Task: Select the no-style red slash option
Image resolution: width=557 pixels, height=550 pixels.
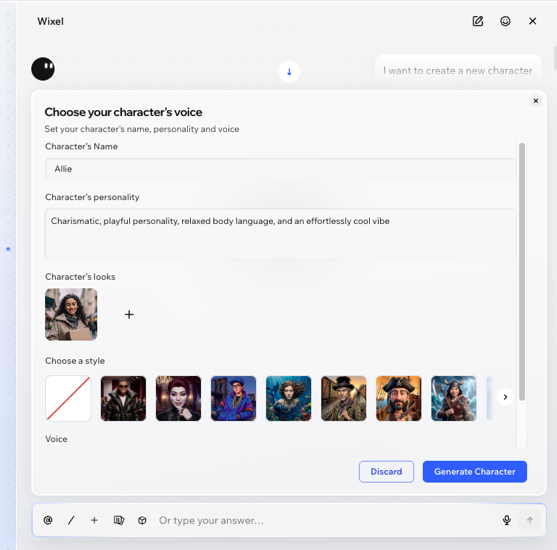Action: (x=68, y=398)
